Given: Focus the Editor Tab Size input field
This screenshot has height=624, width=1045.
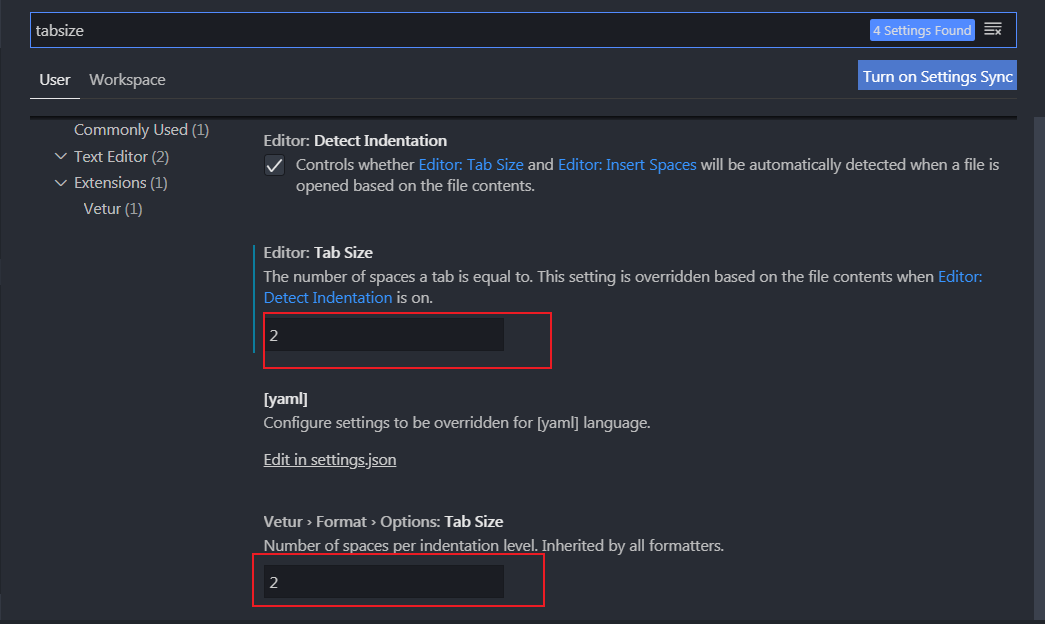Looking at the screenshot, I should 384,335.
